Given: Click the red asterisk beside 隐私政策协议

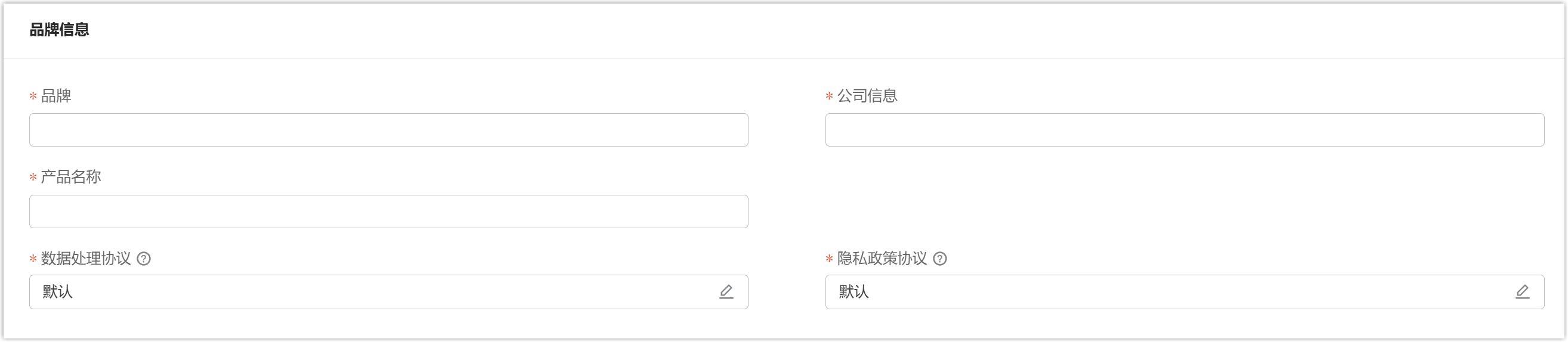Looking at the screenshot, I should click(829, 259).
